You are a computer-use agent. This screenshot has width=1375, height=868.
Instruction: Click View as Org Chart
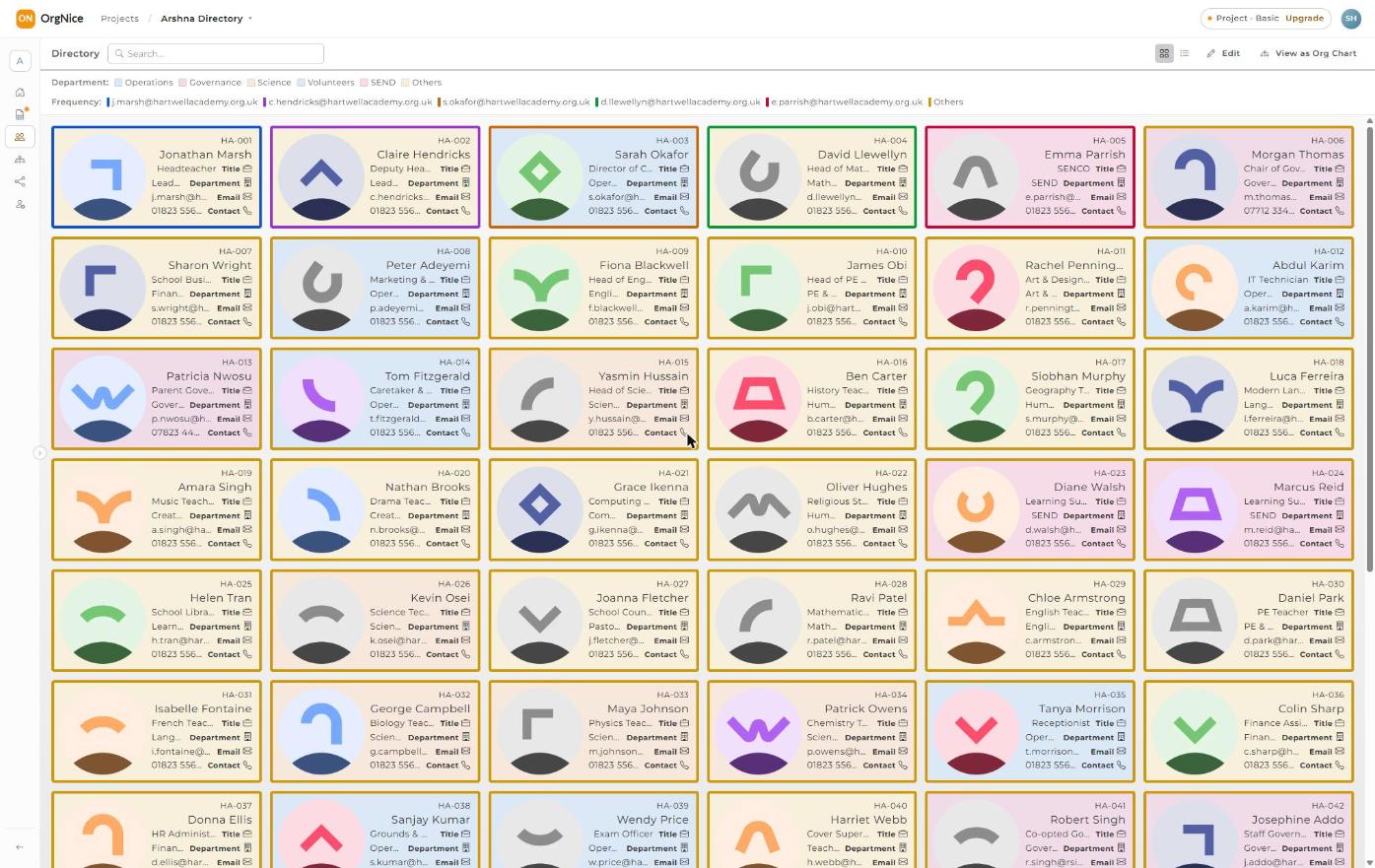click(1308, 53)
